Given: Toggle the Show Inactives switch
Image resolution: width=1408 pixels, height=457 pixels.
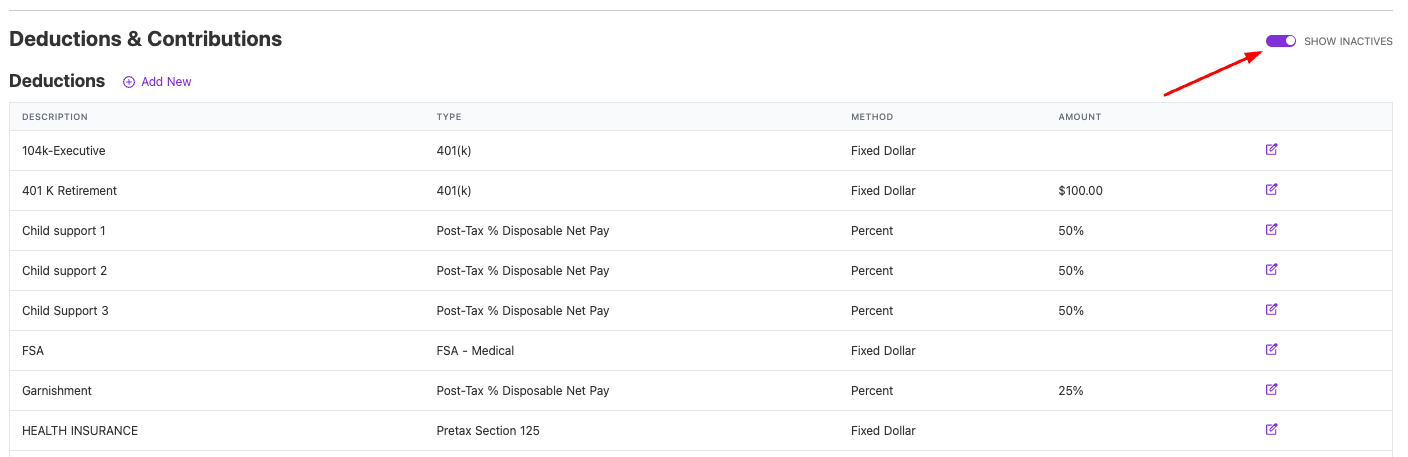Looking at the screenshot, I should [x=1281, y=41].
